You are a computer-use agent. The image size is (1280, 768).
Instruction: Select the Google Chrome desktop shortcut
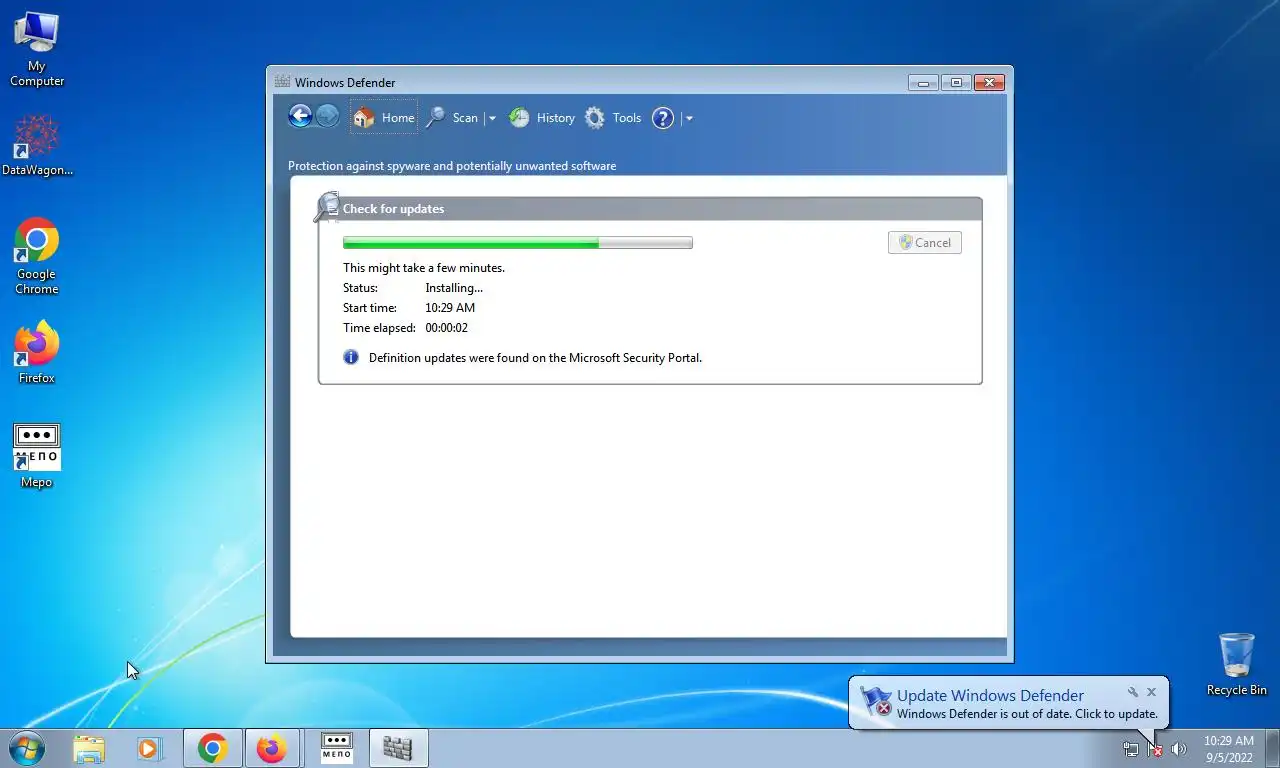coord(37,256)
